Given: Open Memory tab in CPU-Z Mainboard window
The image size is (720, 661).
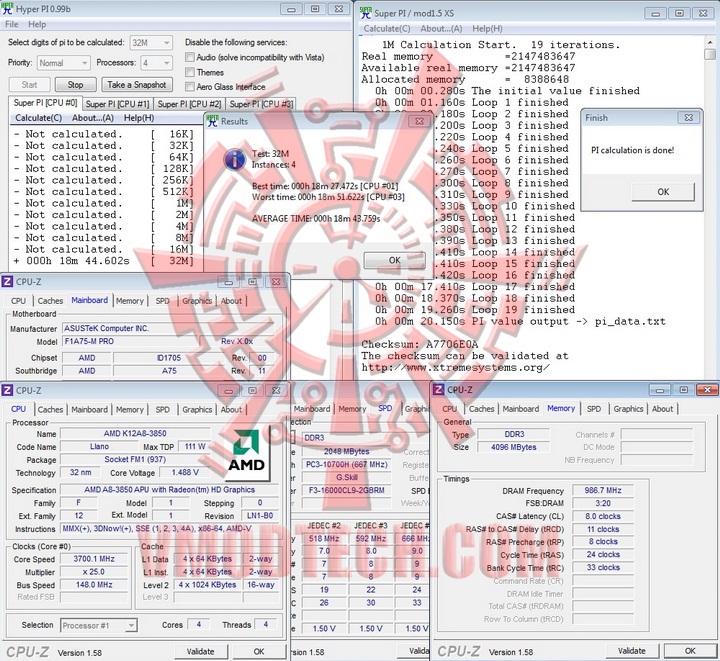Looking at the screenshot, I should pyautogui.click(x=129, y=301).
